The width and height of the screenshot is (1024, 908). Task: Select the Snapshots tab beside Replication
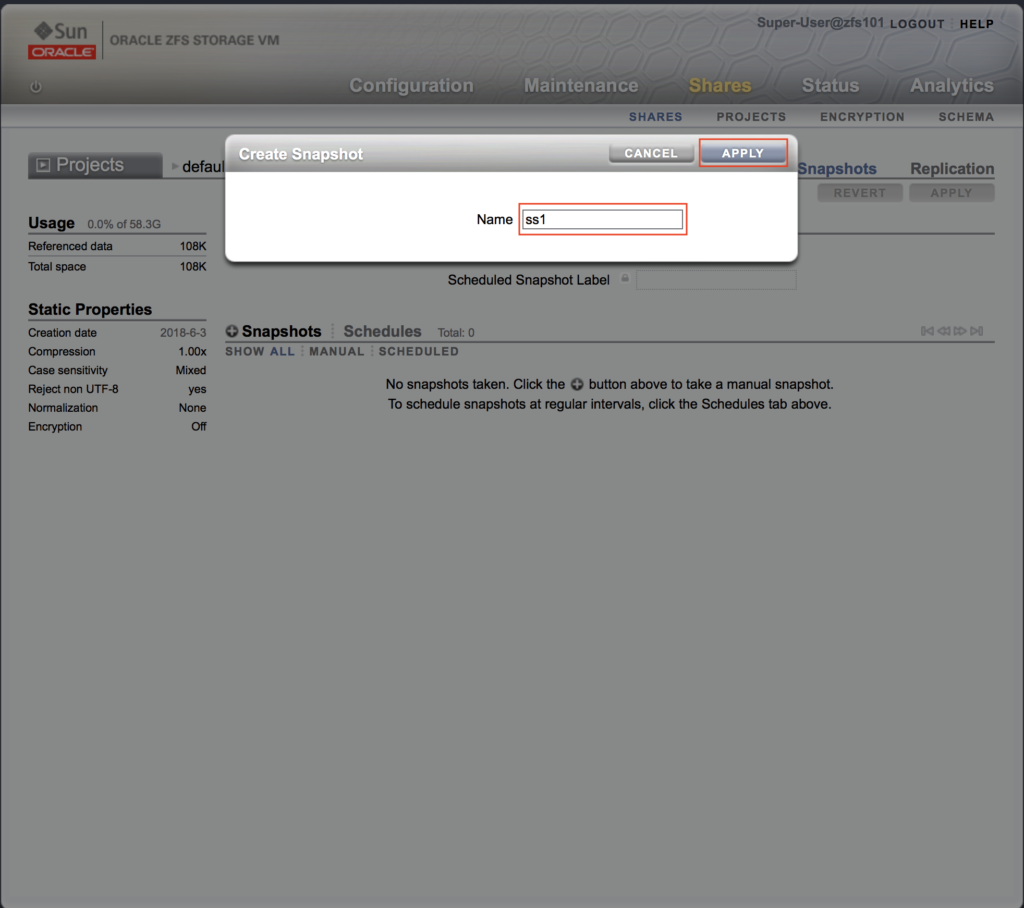[x=837, y=169]
